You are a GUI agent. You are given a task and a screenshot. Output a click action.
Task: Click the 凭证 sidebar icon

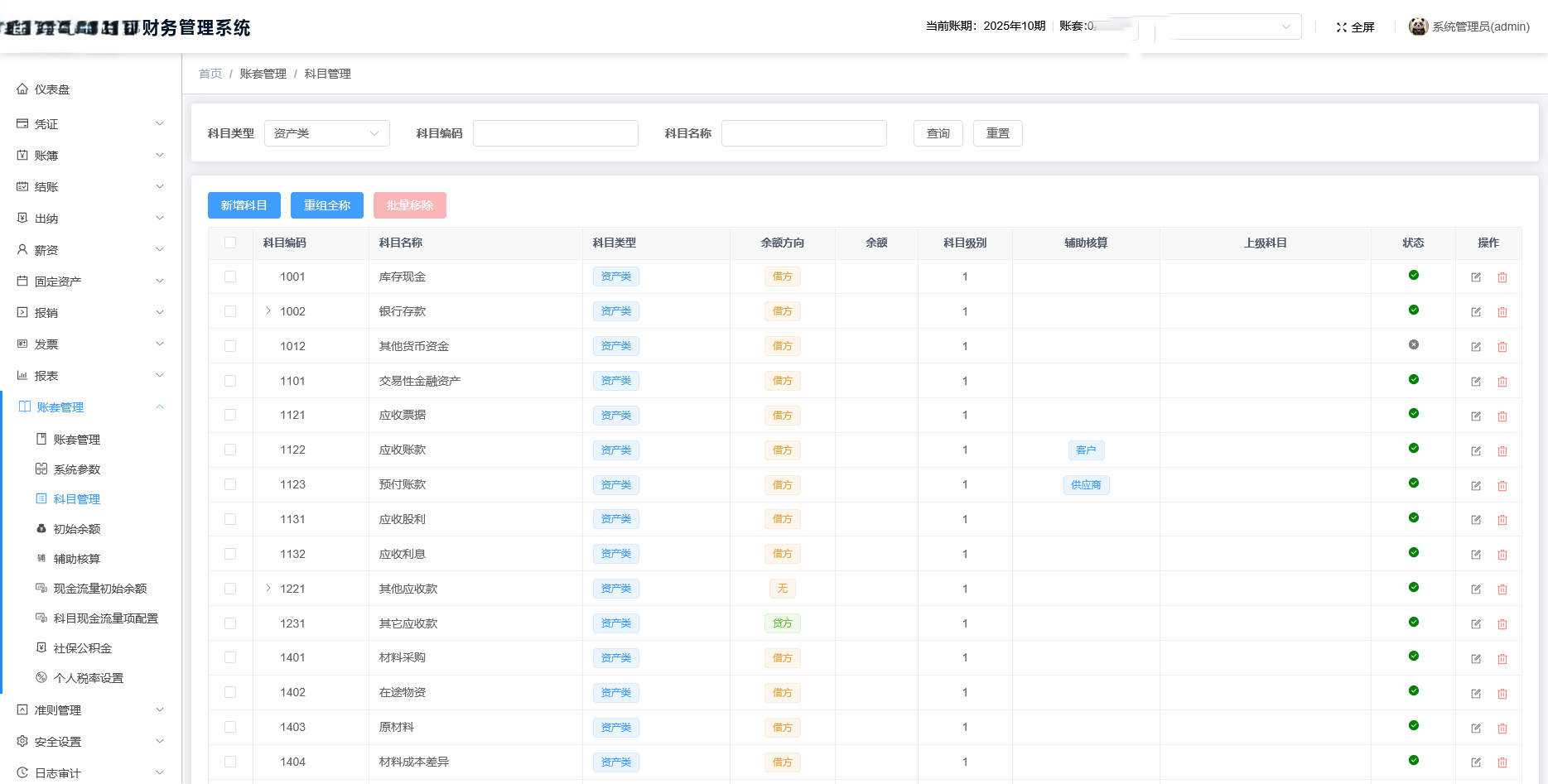22,123
